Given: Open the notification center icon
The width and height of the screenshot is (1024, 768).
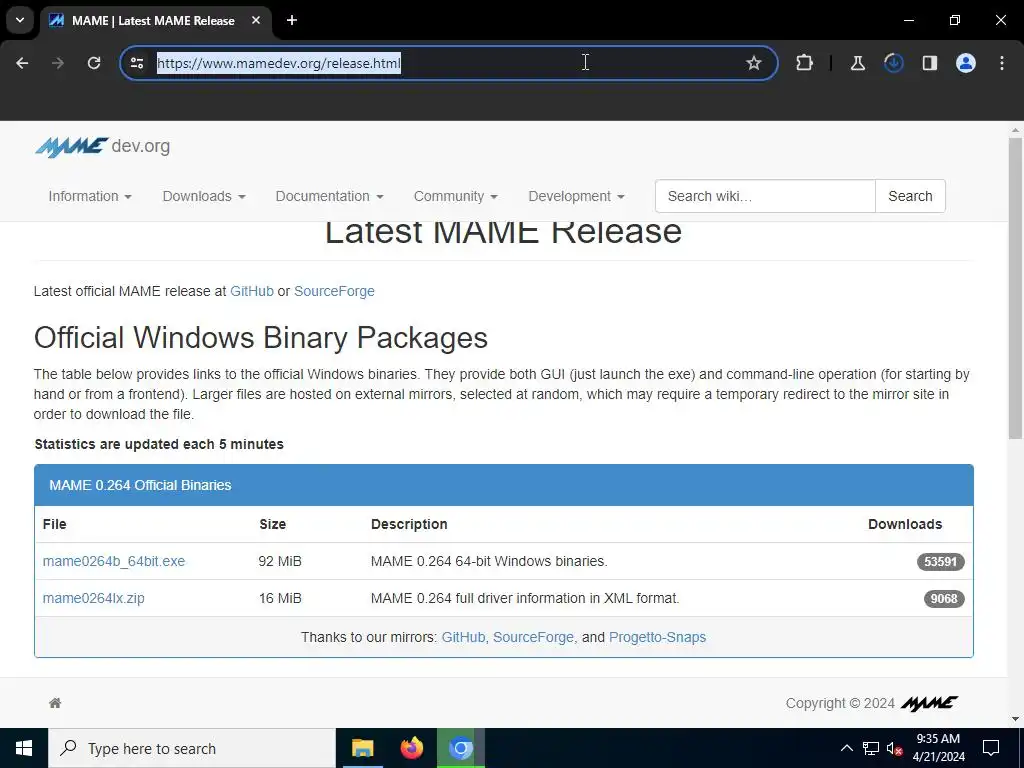Looking at the screenshot, I should 991,748.
